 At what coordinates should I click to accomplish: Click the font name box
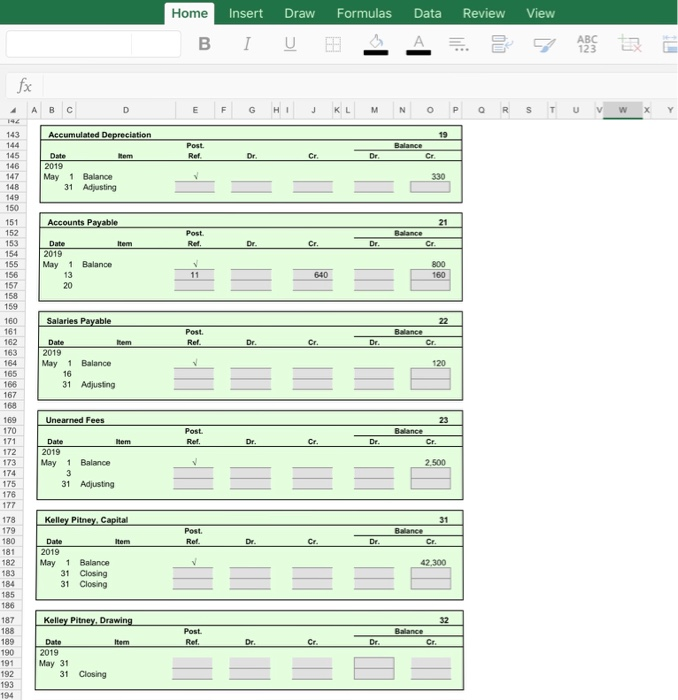tap(69, 44)
